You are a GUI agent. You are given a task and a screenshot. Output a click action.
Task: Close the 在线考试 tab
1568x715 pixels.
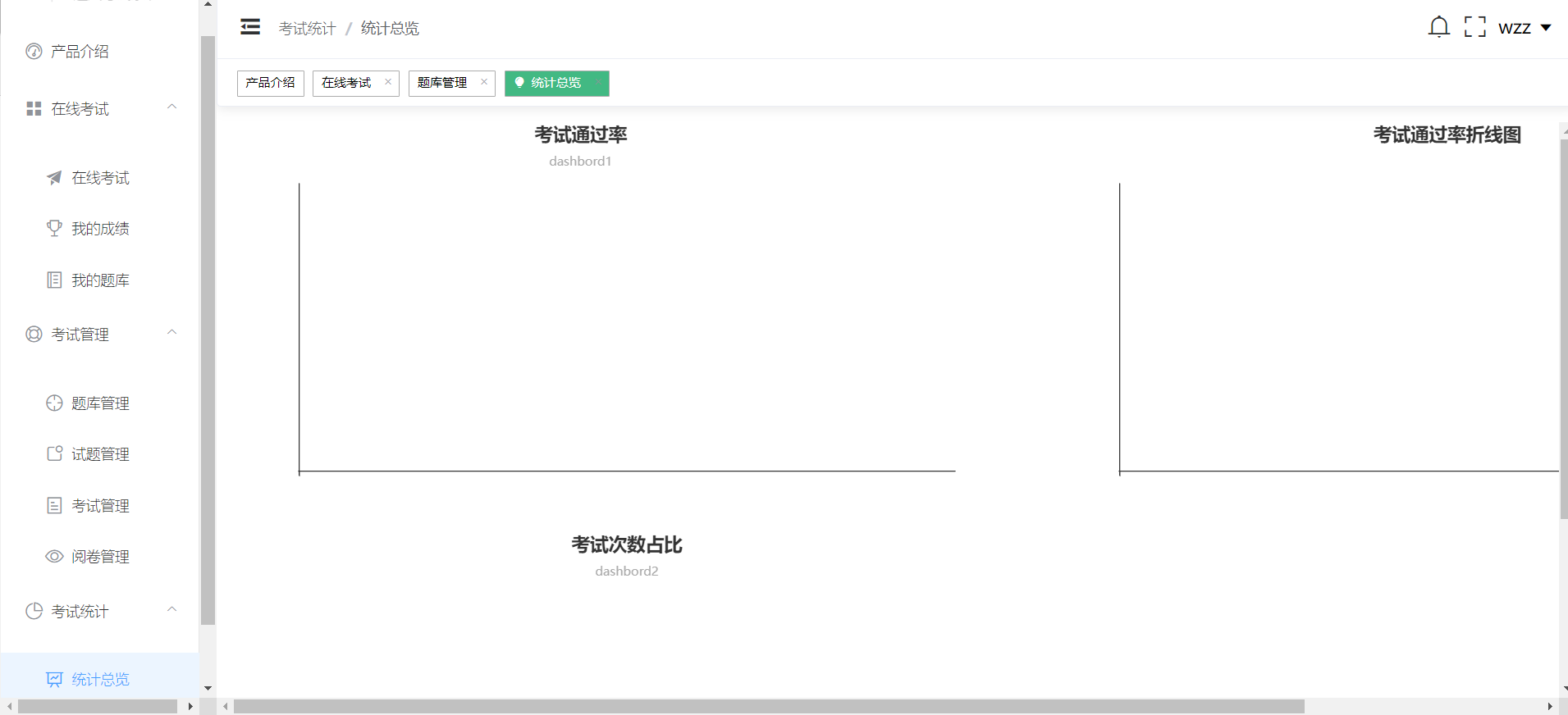tap(388, 82)
